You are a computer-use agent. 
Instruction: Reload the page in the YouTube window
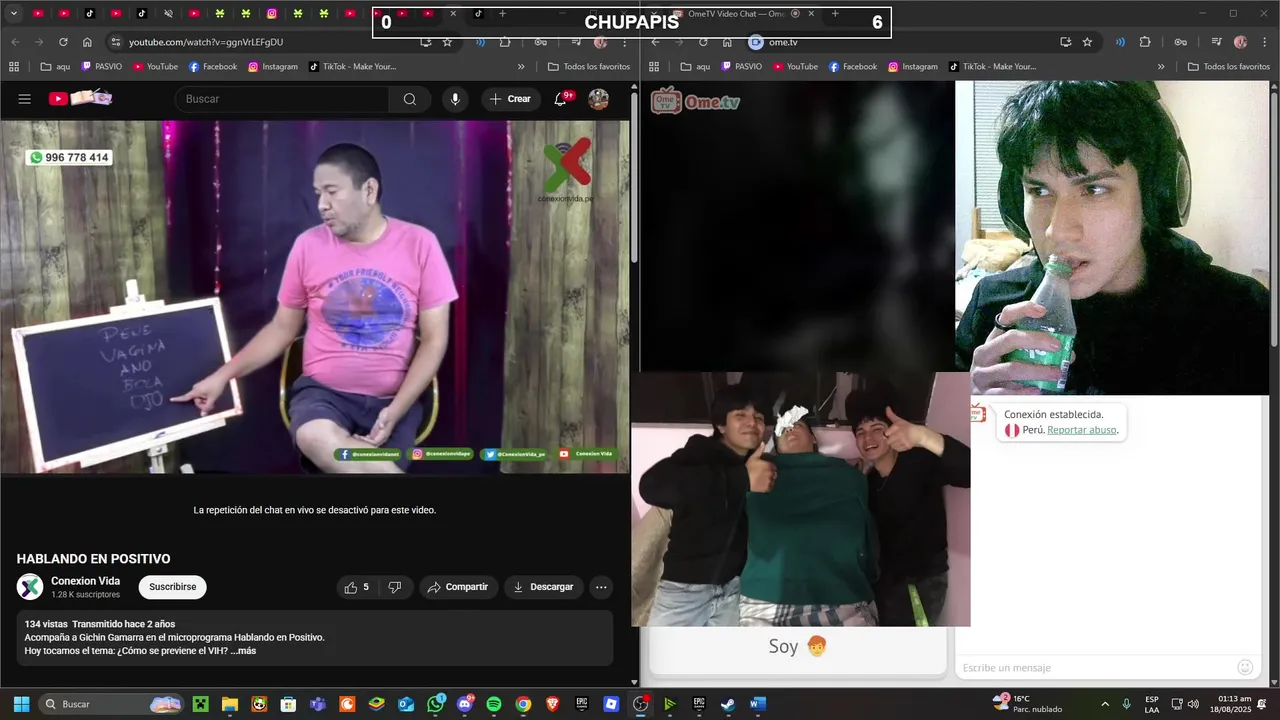[x=63, y=42]
